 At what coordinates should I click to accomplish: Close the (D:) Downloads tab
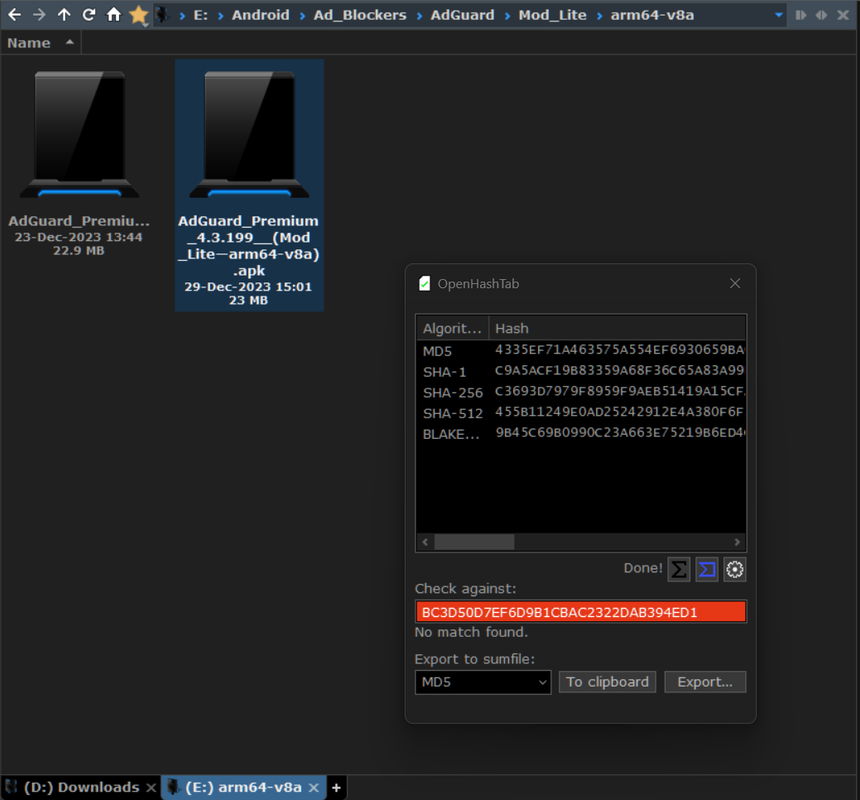[x=151, y=788]
